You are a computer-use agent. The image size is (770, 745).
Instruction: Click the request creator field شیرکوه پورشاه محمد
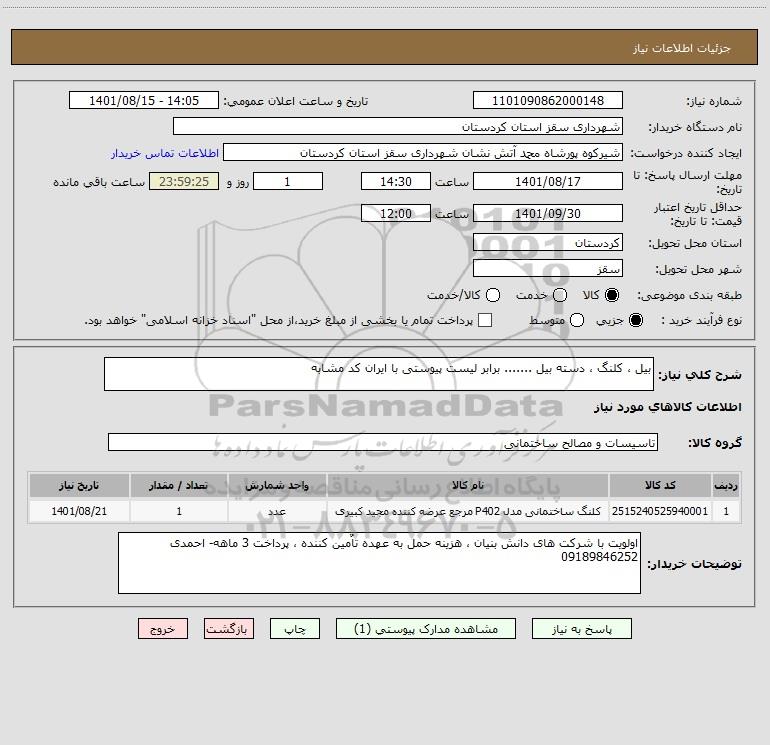click(423, 152)
